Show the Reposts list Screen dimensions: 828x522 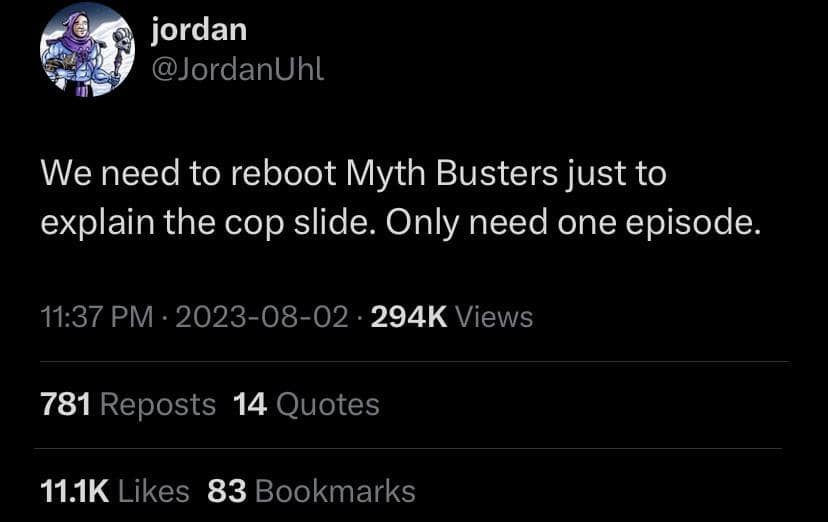158,405
